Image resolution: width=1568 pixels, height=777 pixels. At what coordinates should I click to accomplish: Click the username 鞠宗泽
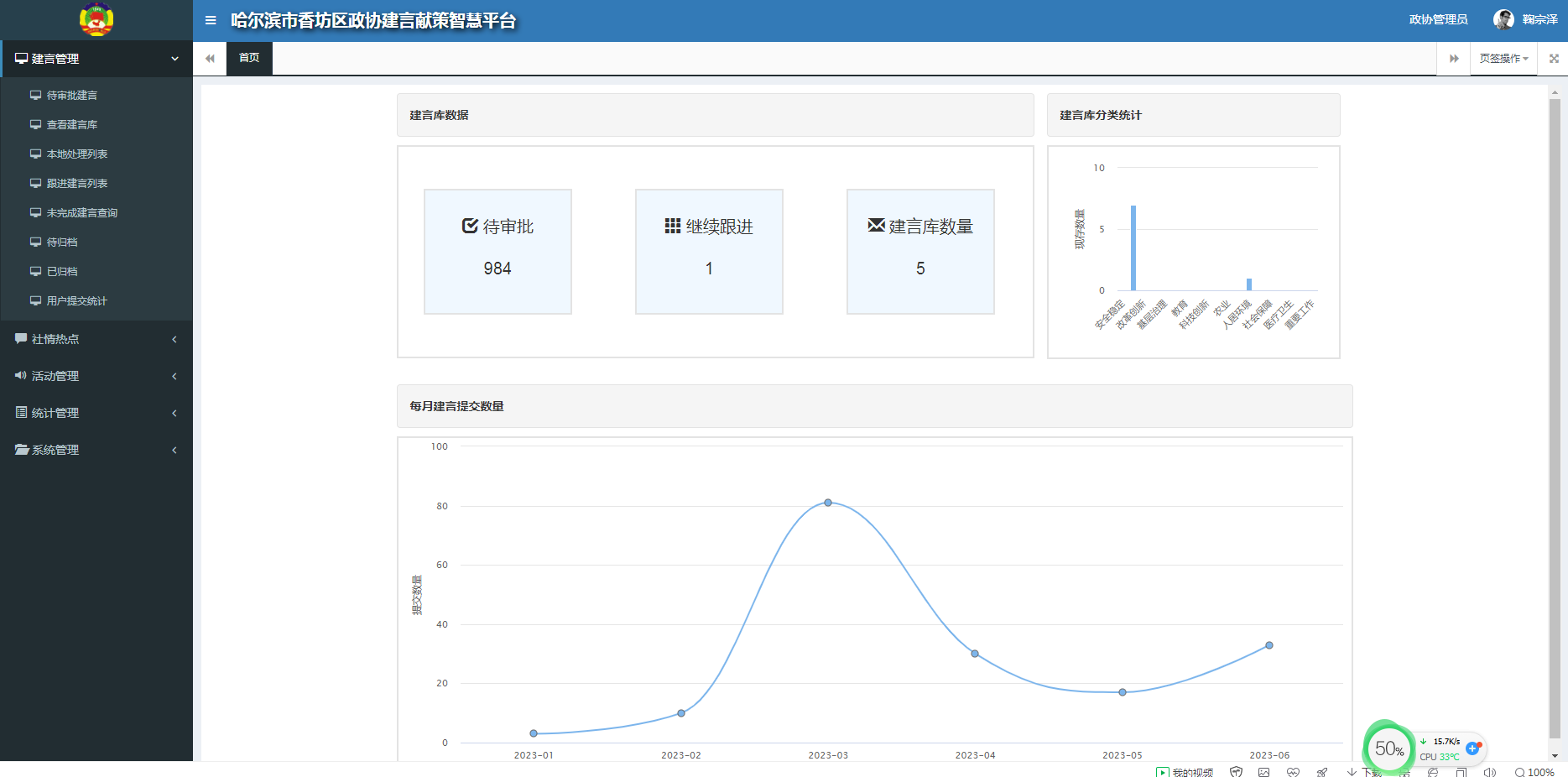[x=1539, y=19]
